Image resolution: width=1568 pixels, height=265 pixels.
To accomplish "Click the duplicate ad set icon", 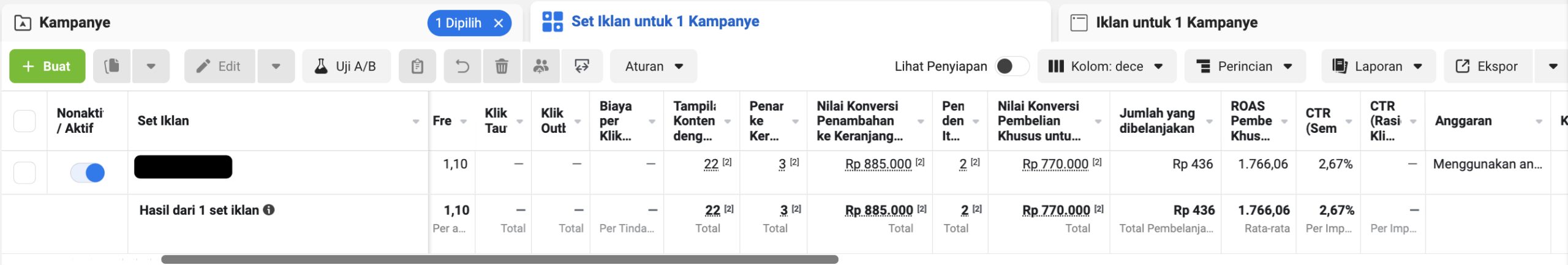I will [x=111, y=66].
